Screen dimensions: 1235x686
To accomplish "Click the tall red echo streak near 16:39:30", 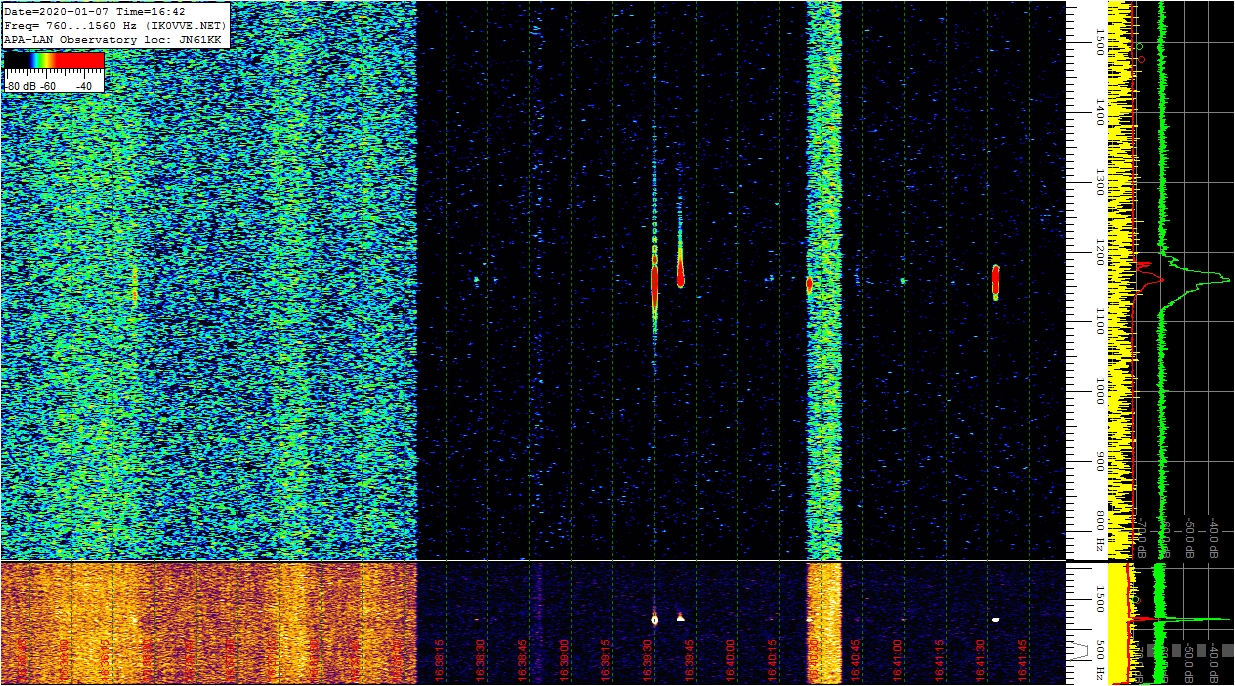I will point(655,285).
